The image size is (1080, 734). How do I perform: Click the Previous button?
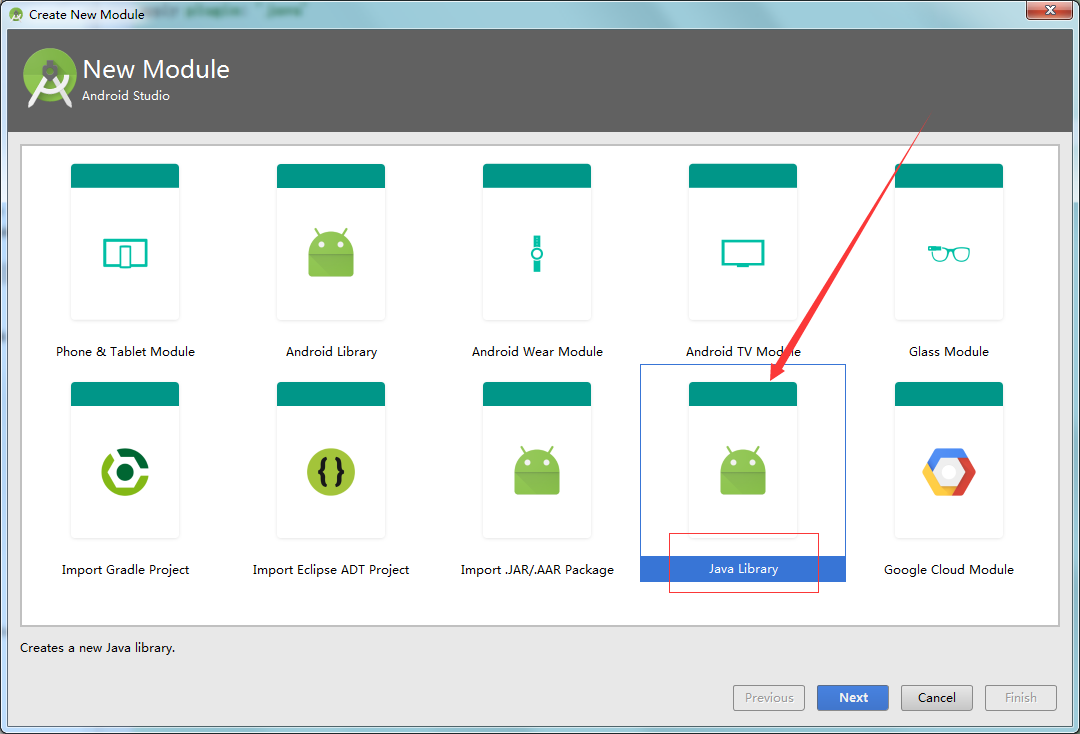point(769,698)
